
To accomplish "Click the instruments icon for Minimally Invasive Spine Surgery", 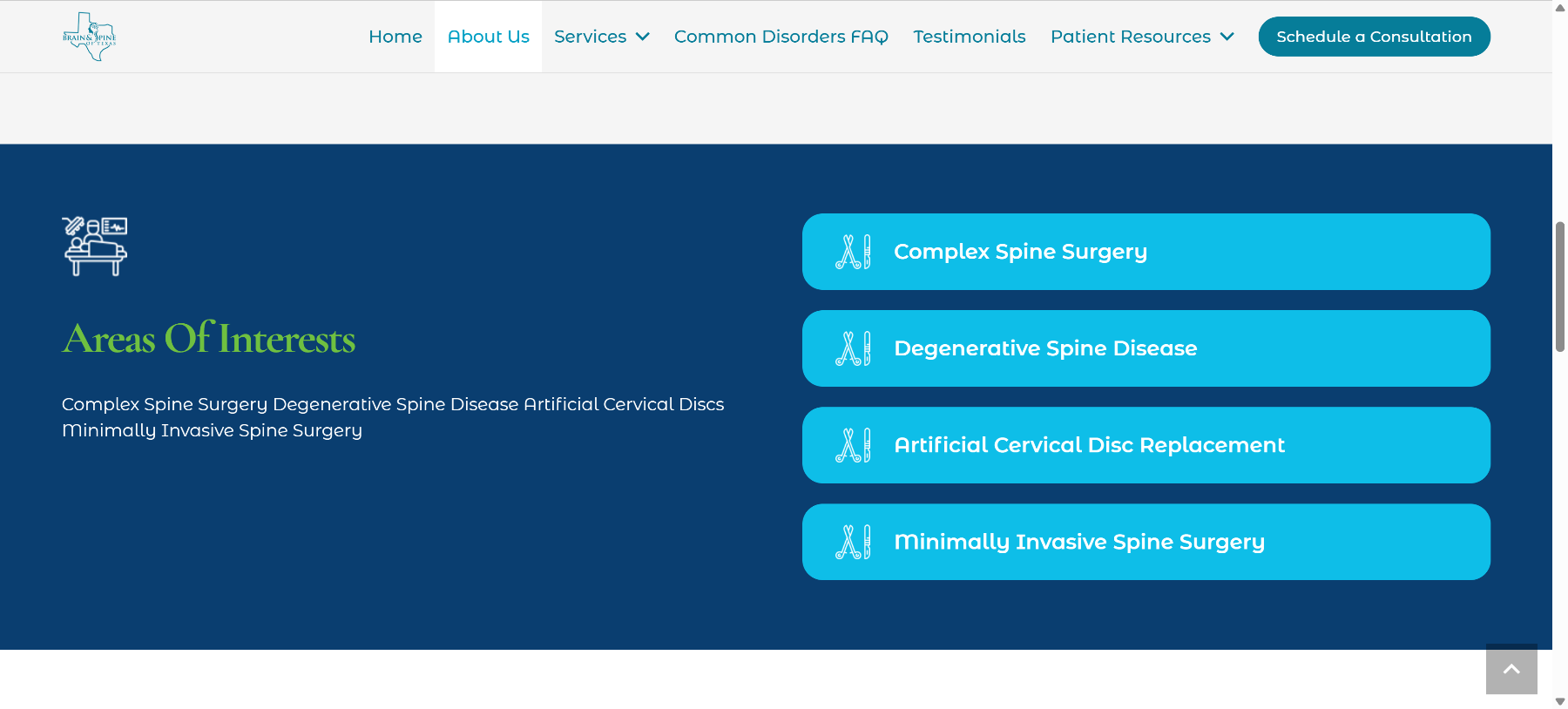I will click(x=853, y=542).
